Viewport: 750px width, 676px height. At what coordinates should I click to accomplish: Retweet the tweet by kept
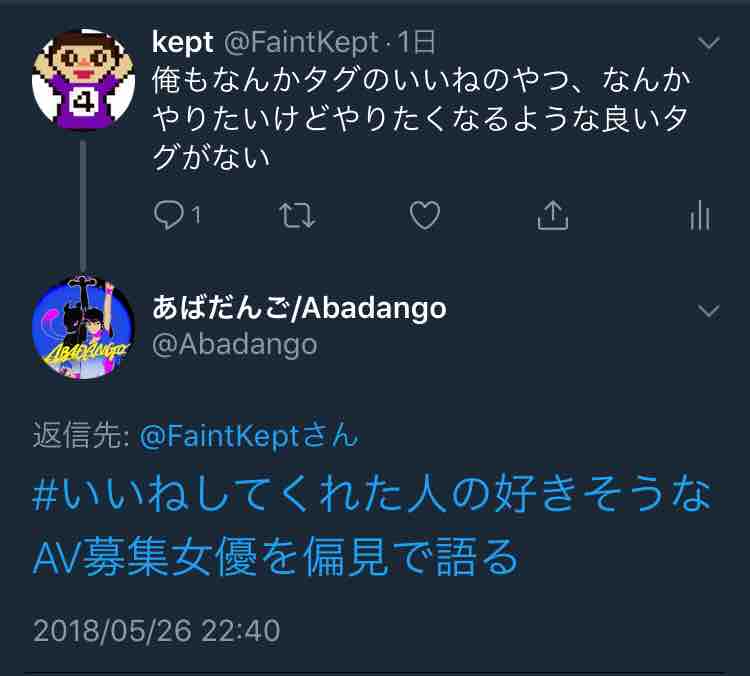point(297,215)
